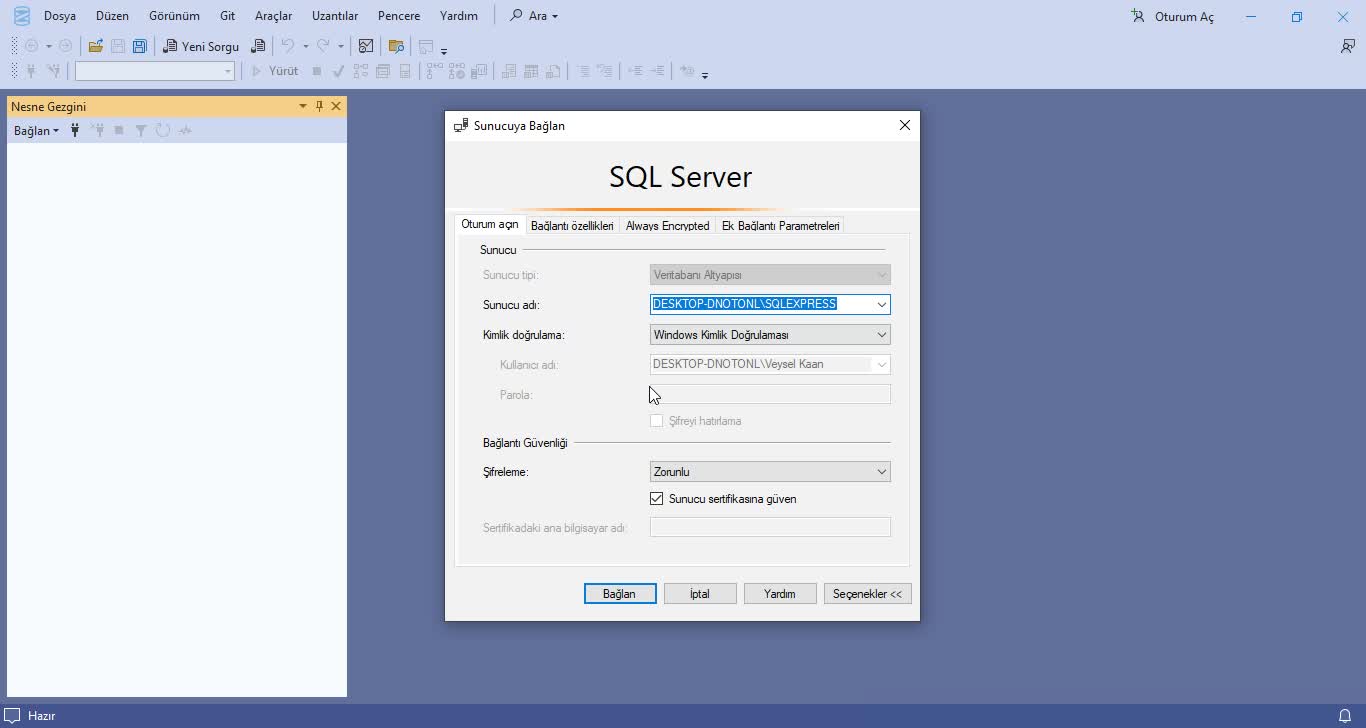Open the Görünüm menu
Screen dimensions: 1366x728
(x=174, y=16)
